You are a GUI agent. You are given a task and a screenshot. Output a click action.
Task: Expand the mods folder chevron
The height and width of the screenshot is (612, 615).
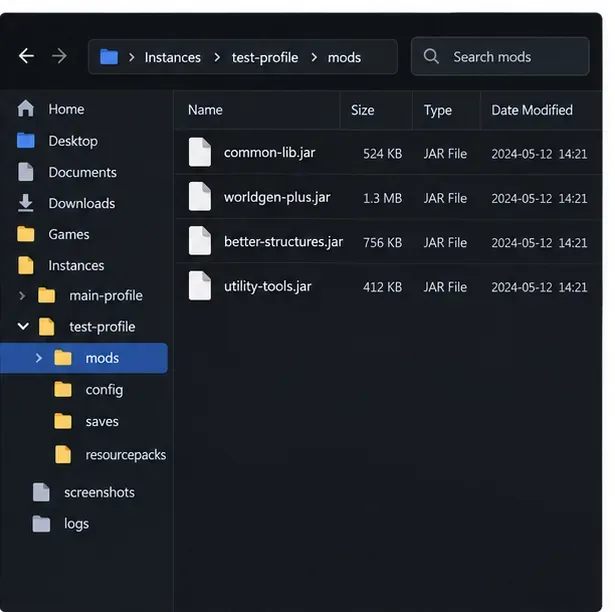[38, 358]
